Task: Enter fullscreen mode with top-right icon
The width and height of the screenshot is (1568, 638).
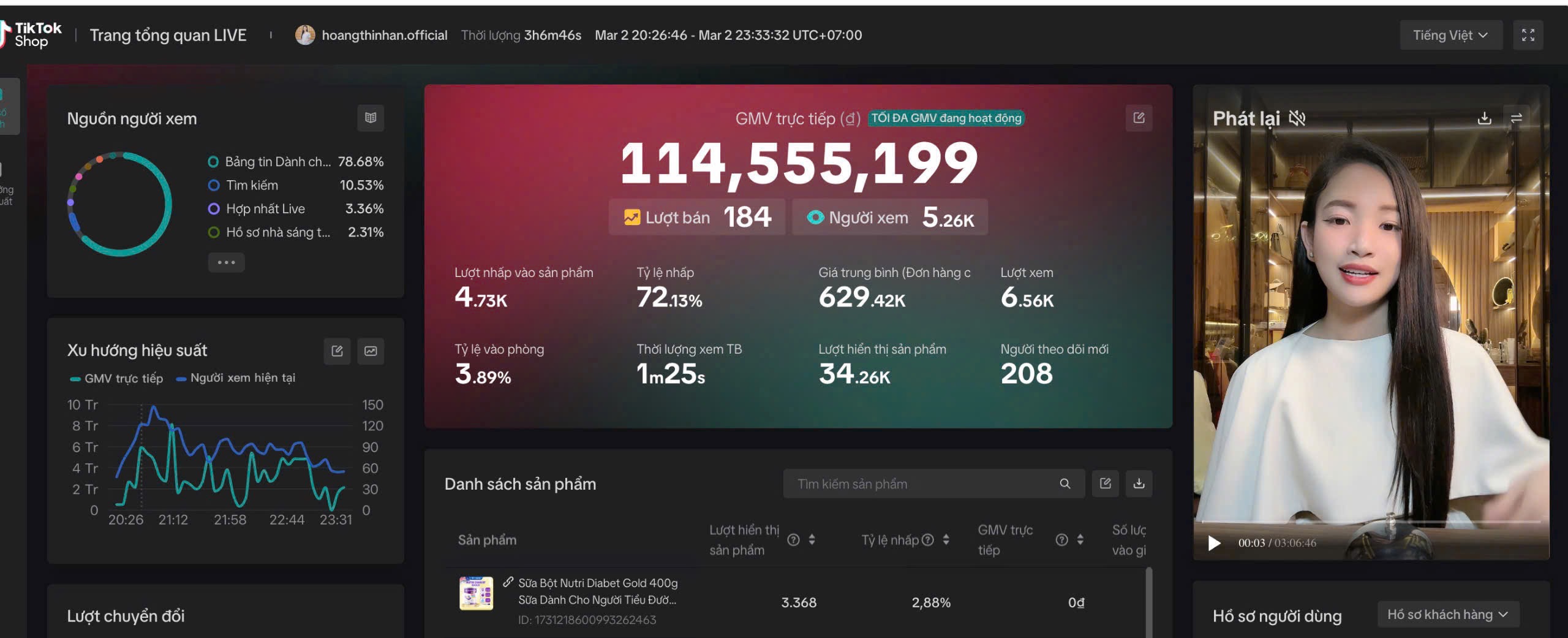Action: pyautogui.click(x=1528, y=35)
